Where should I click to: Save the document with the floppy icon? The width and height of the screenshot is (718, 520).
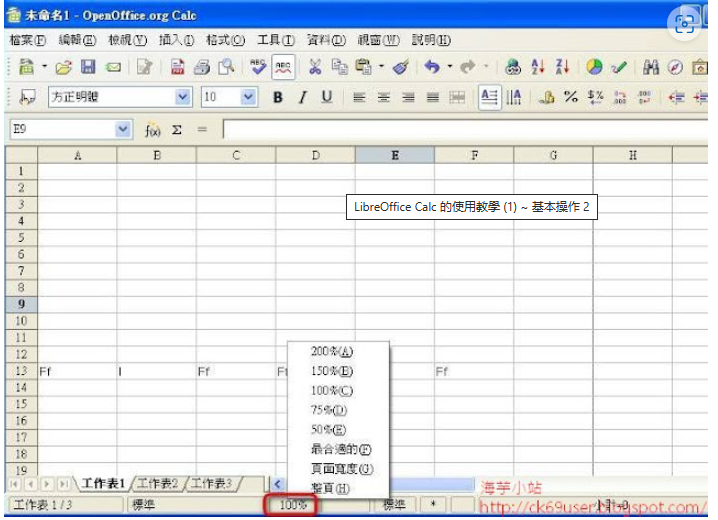88,67
